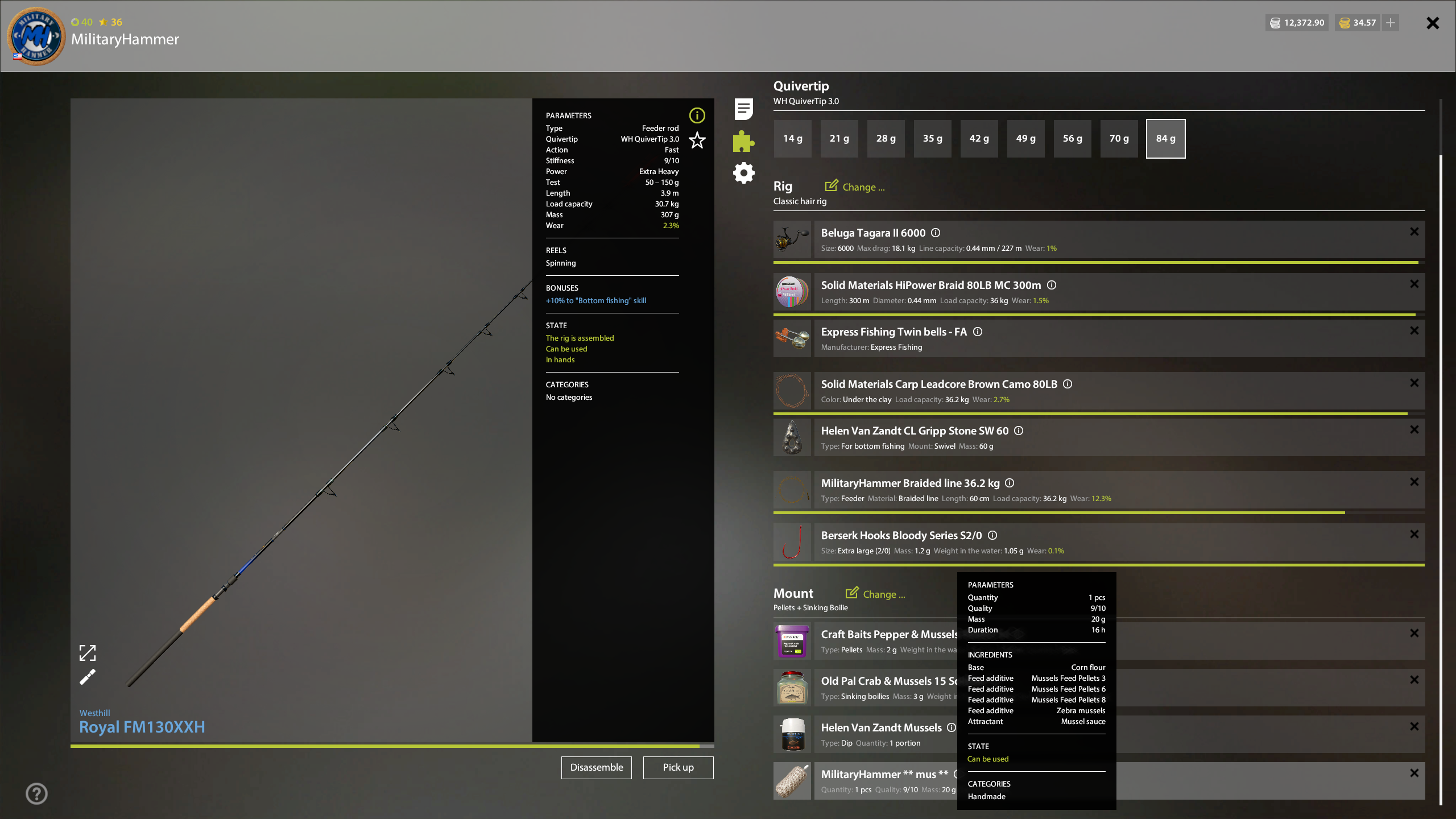This screenshot has height=819, width=1456.
Task: Open the gear settings icon
Action: click(x=743, y=173)
